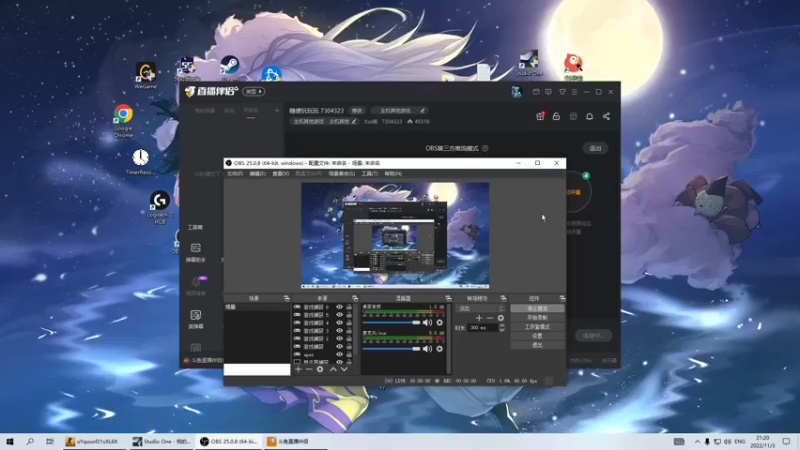
Task: Click the 退出 exit button in OBS controls
Action: pyautogui.click(x=537, y=345)
